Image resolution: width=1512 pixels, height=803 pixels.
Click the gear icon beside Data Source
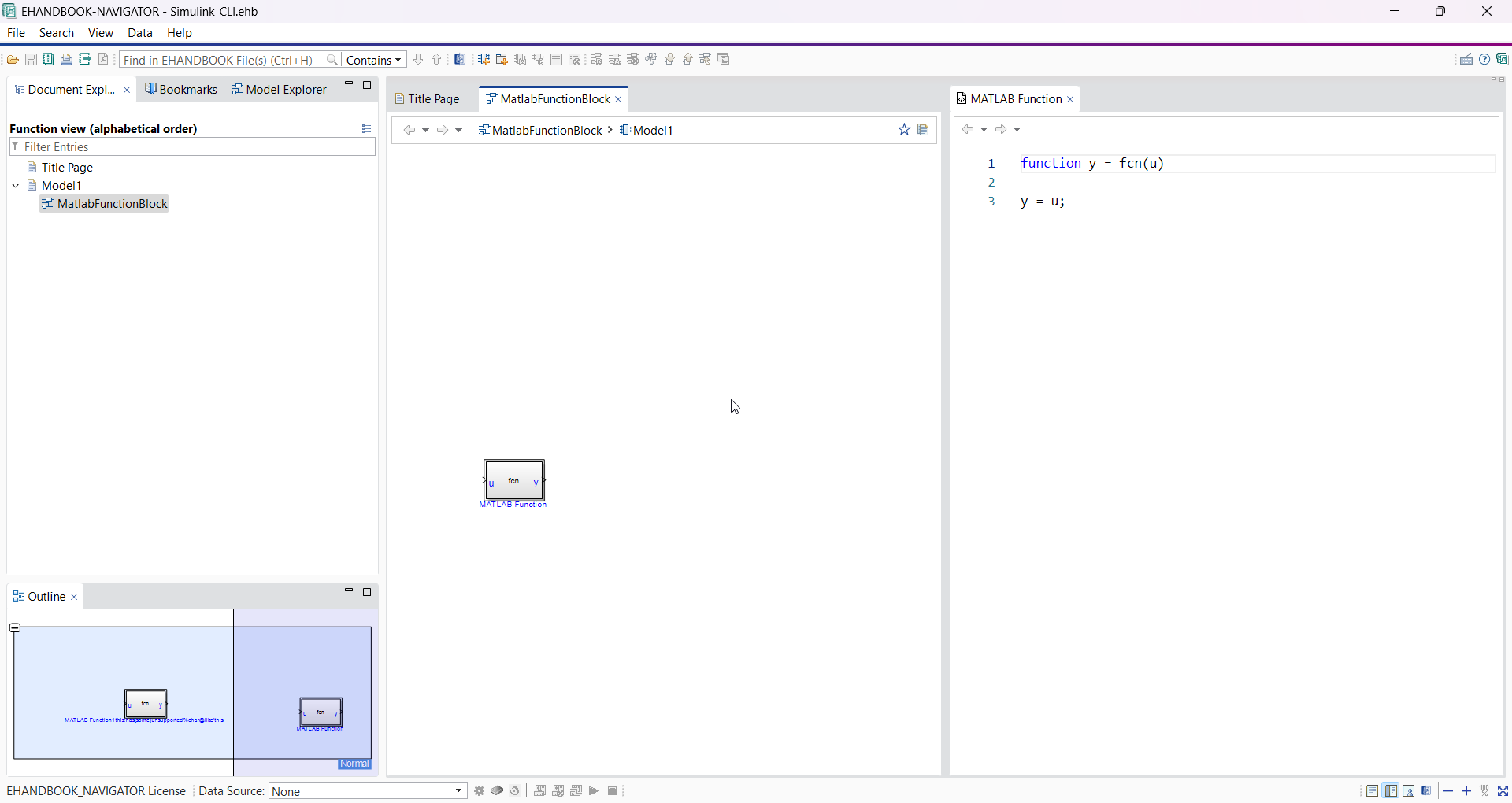click(x=479, y=791)
